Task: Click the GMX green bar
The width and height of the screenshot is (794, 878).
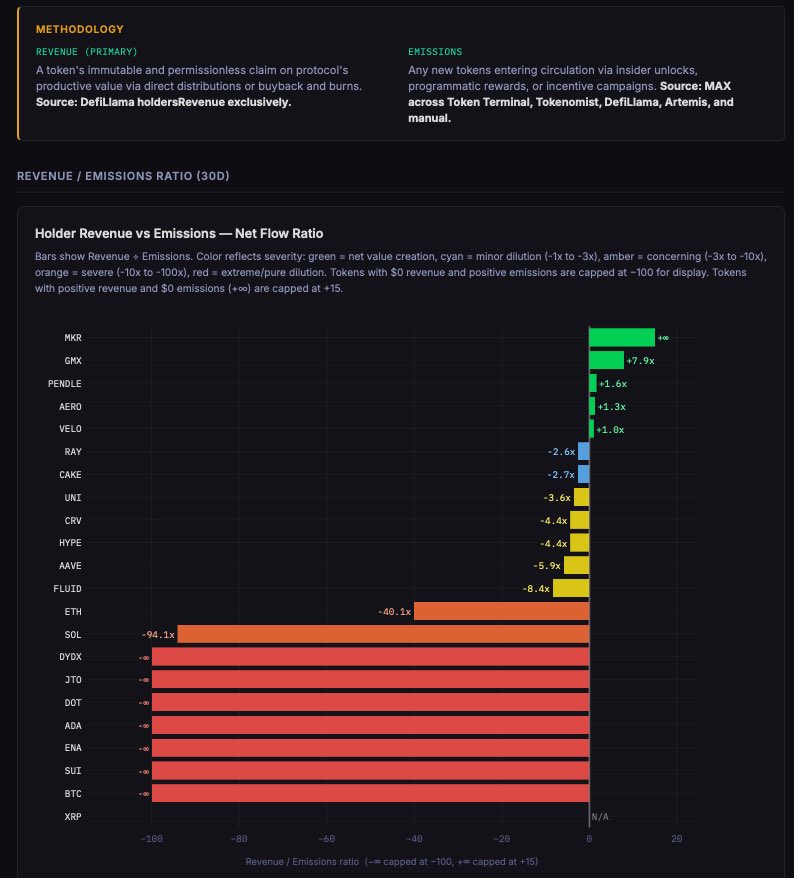Action: coord(606,360)
